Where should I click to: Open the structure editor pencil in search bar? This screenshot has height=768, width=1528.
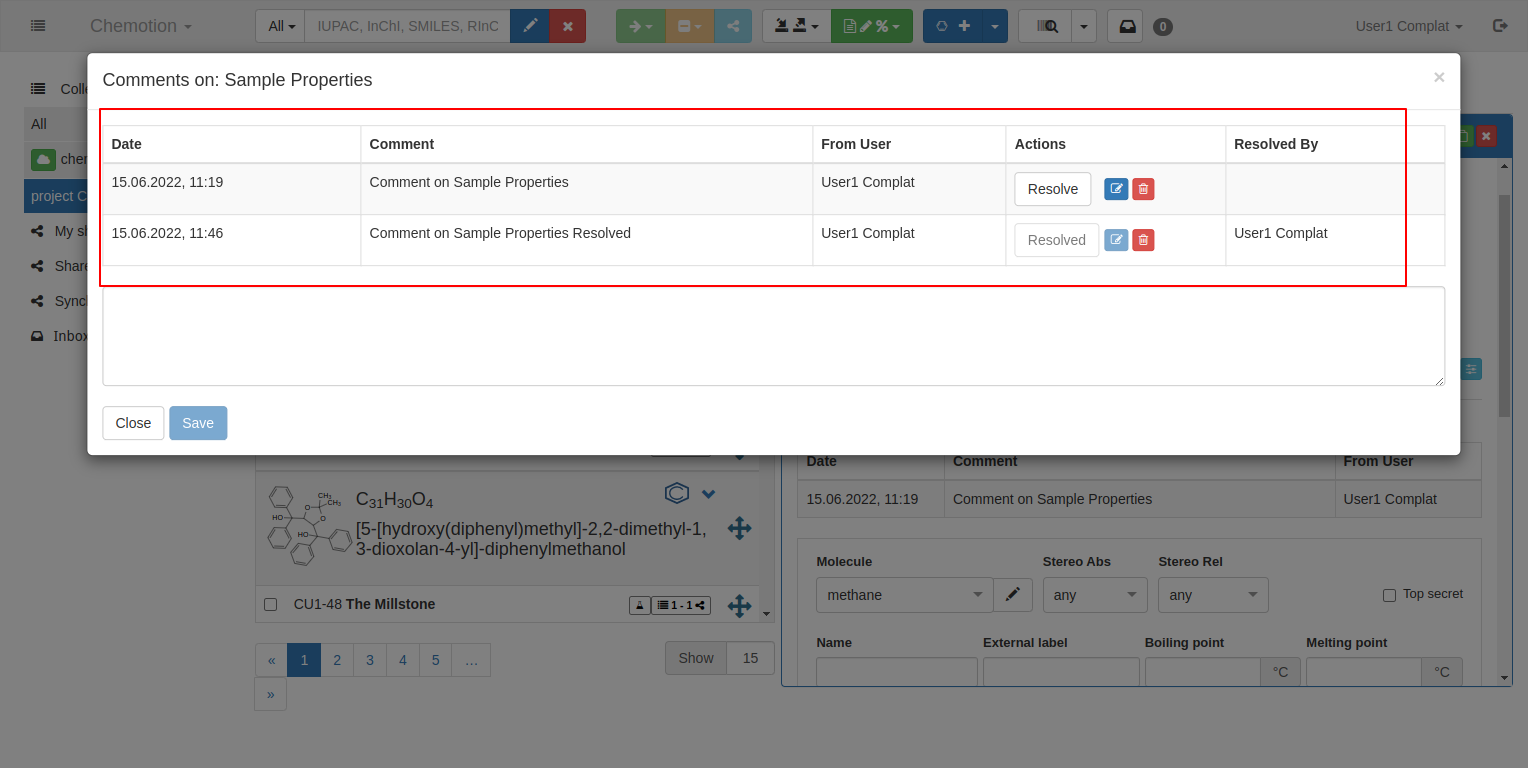pos(530,26)
